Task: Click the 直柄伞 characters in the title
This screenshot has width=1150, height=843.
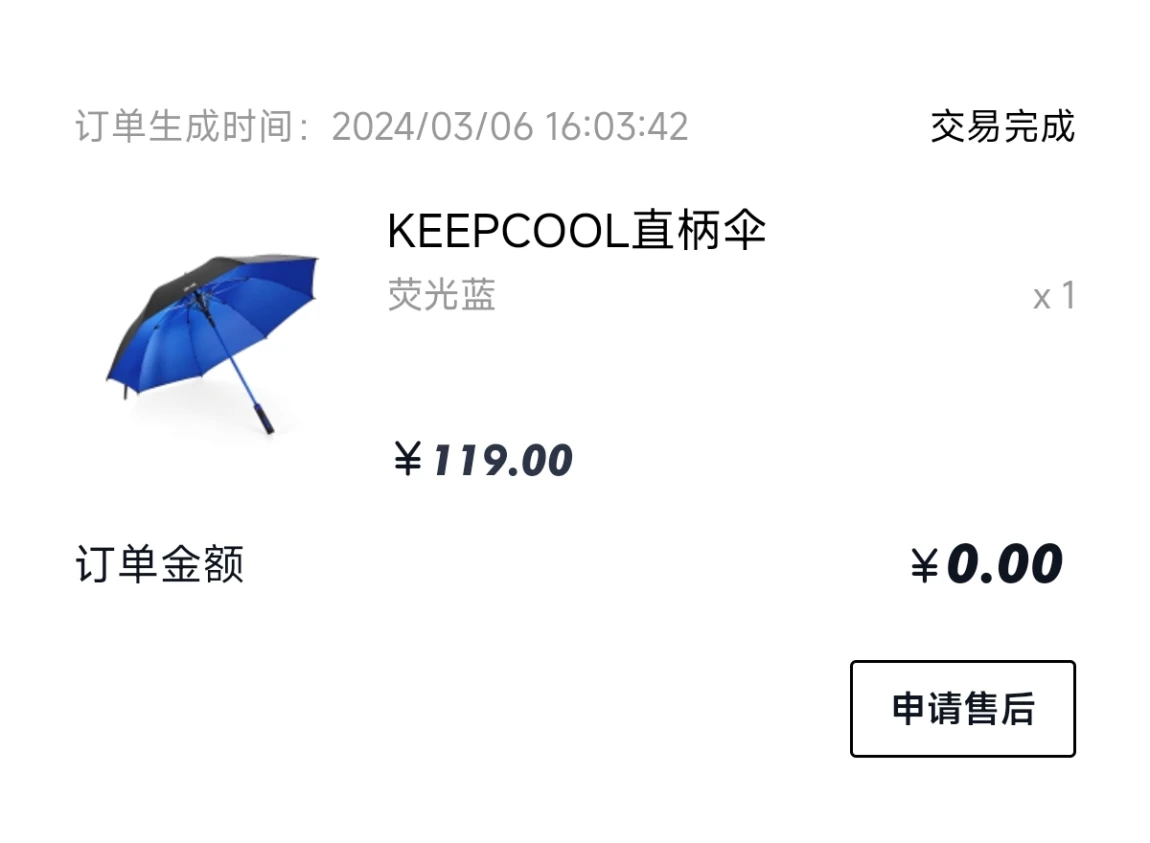Action: 700,230
